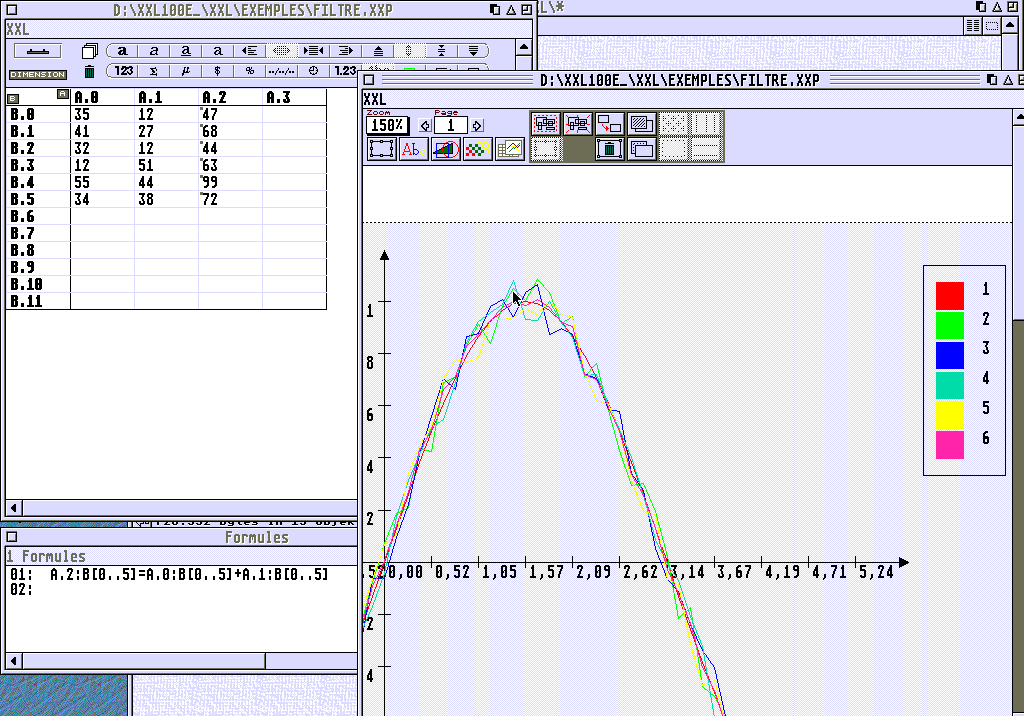Select the geometric shapes tool
Image resolution: width=1024 pixels, height=716 pixels.
(445, 149)
